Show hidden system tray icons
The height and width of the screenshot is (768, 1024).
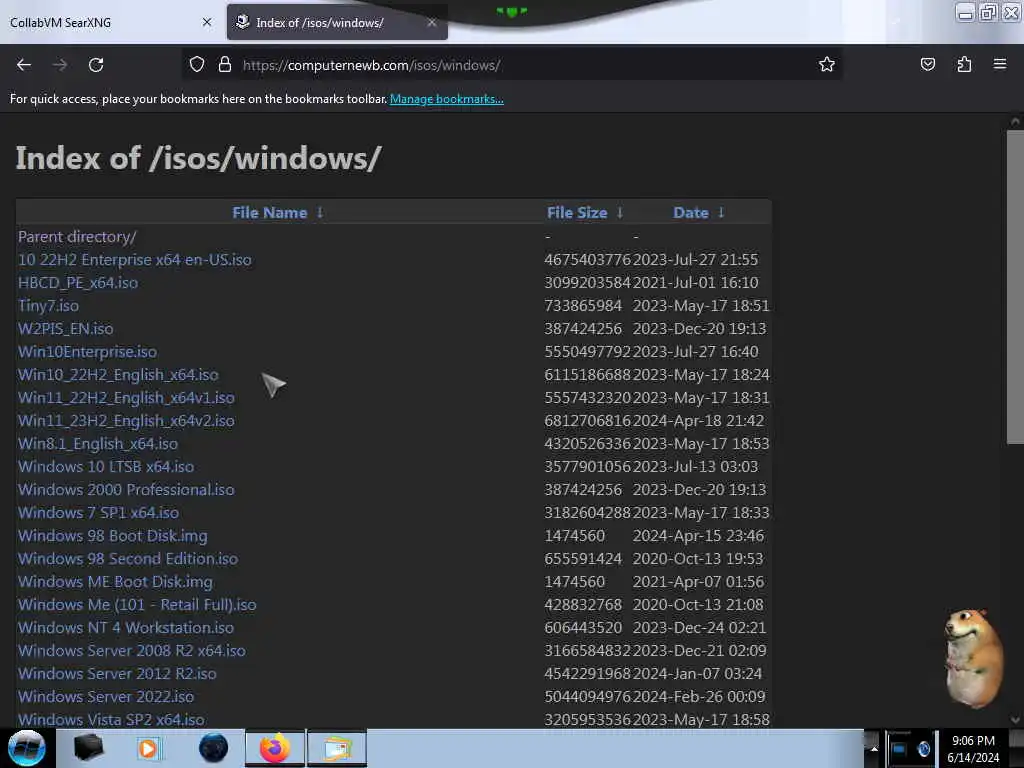[874, 748]
